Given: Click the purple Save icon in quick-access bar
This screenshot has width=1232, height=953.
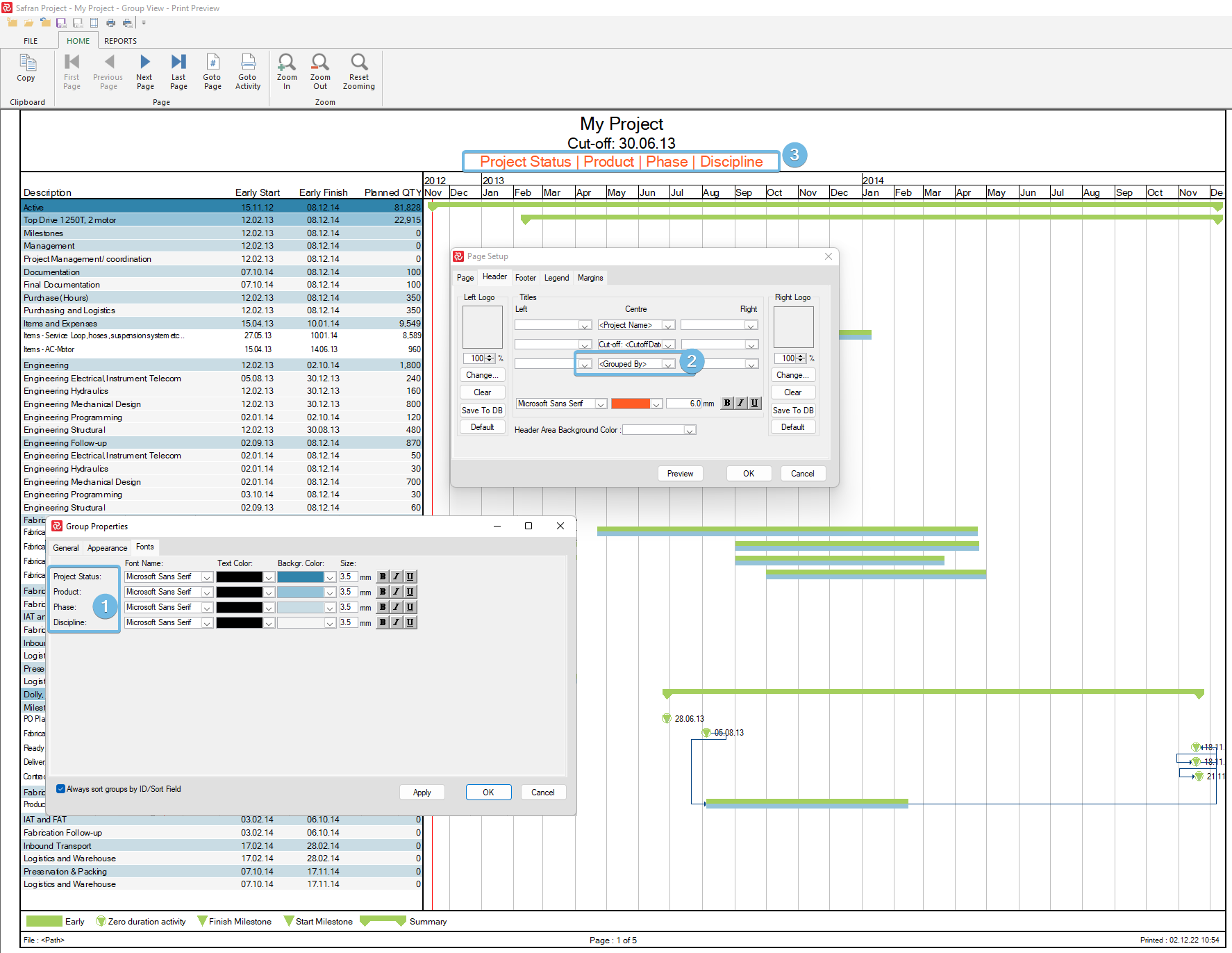Looking at the screenshot, I should (61, 23).
